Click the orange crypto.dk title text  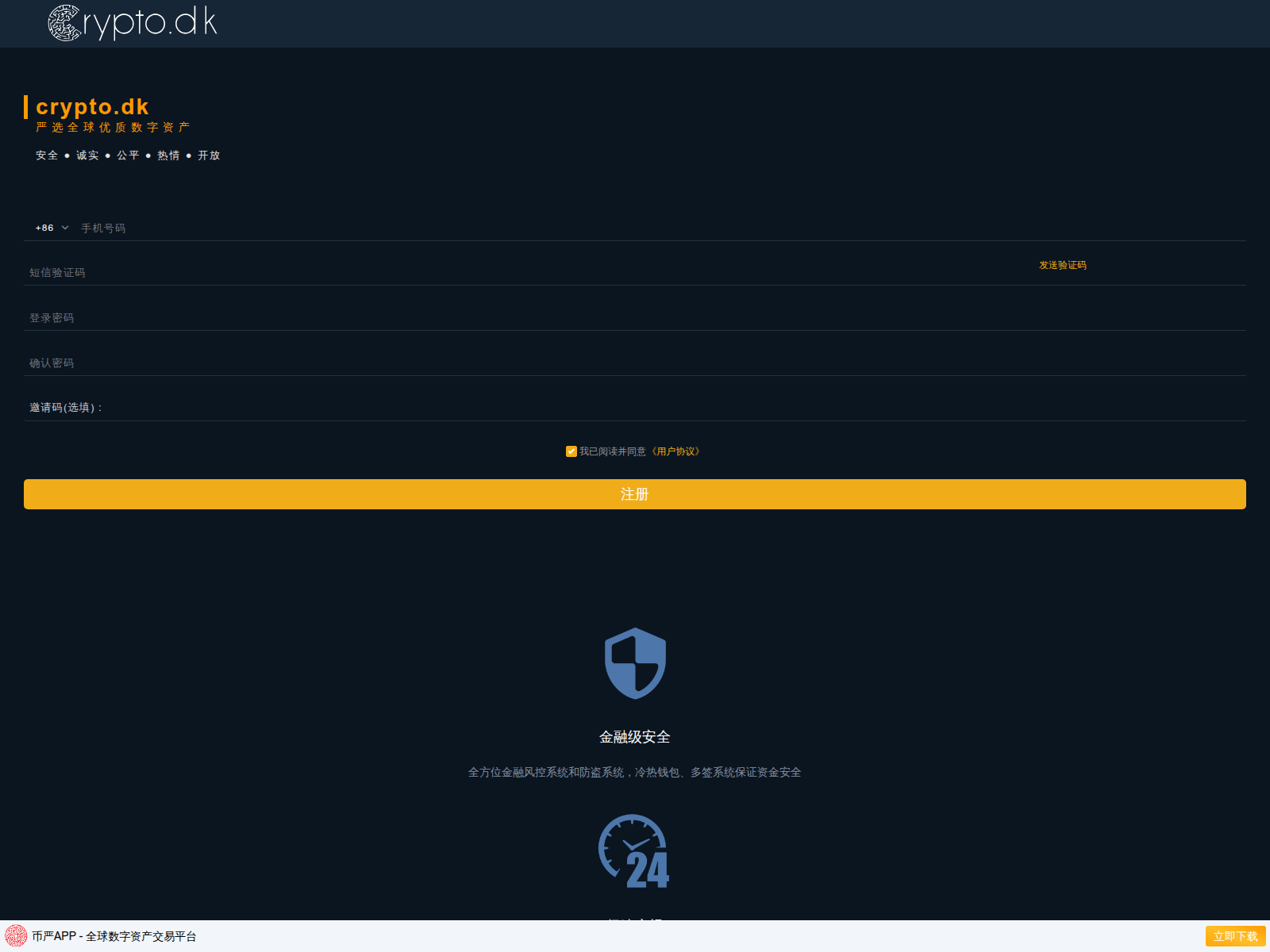point(92,106)
